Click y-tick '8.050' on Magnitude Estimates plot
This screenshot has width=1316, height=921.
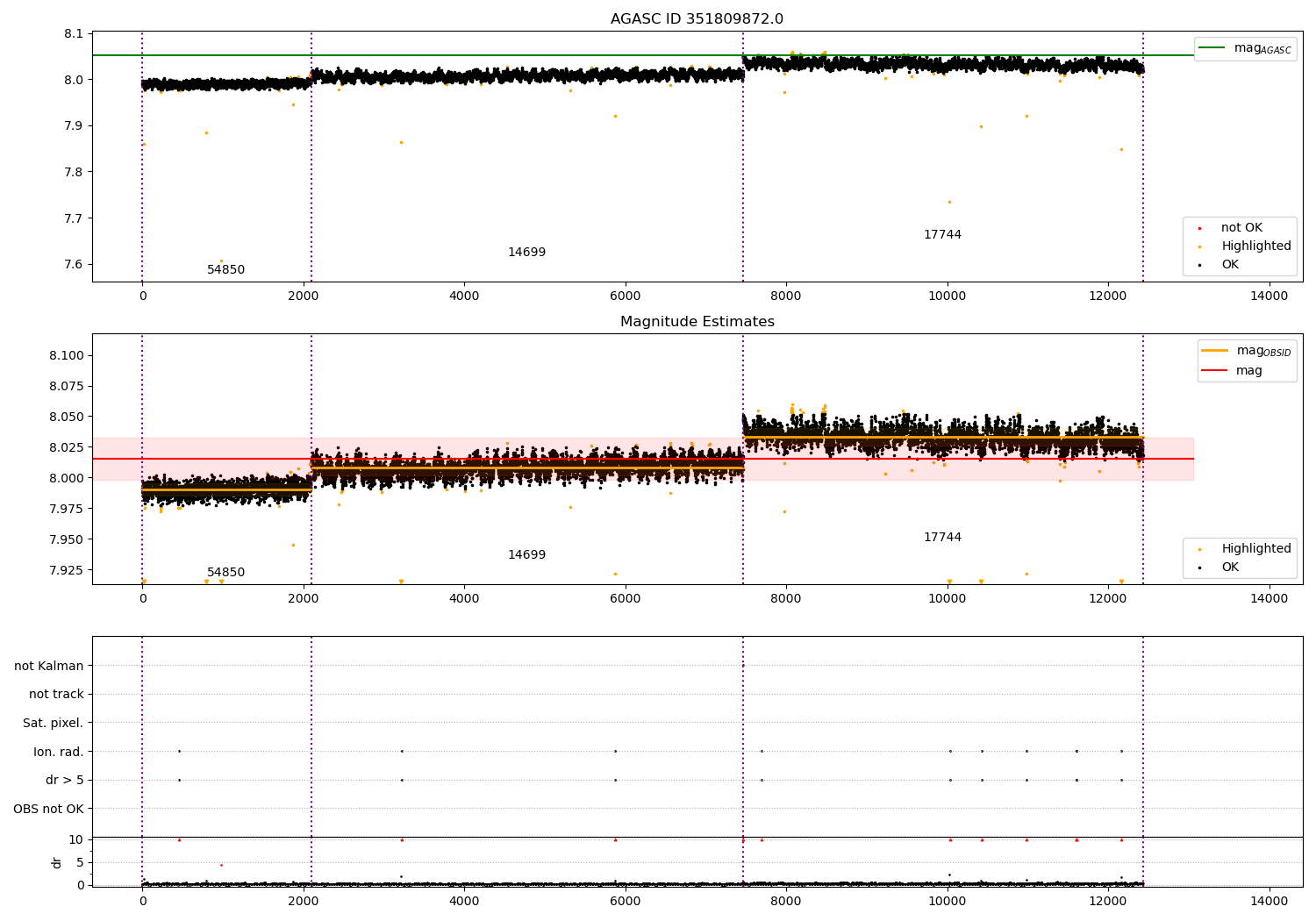coord(67,417)
